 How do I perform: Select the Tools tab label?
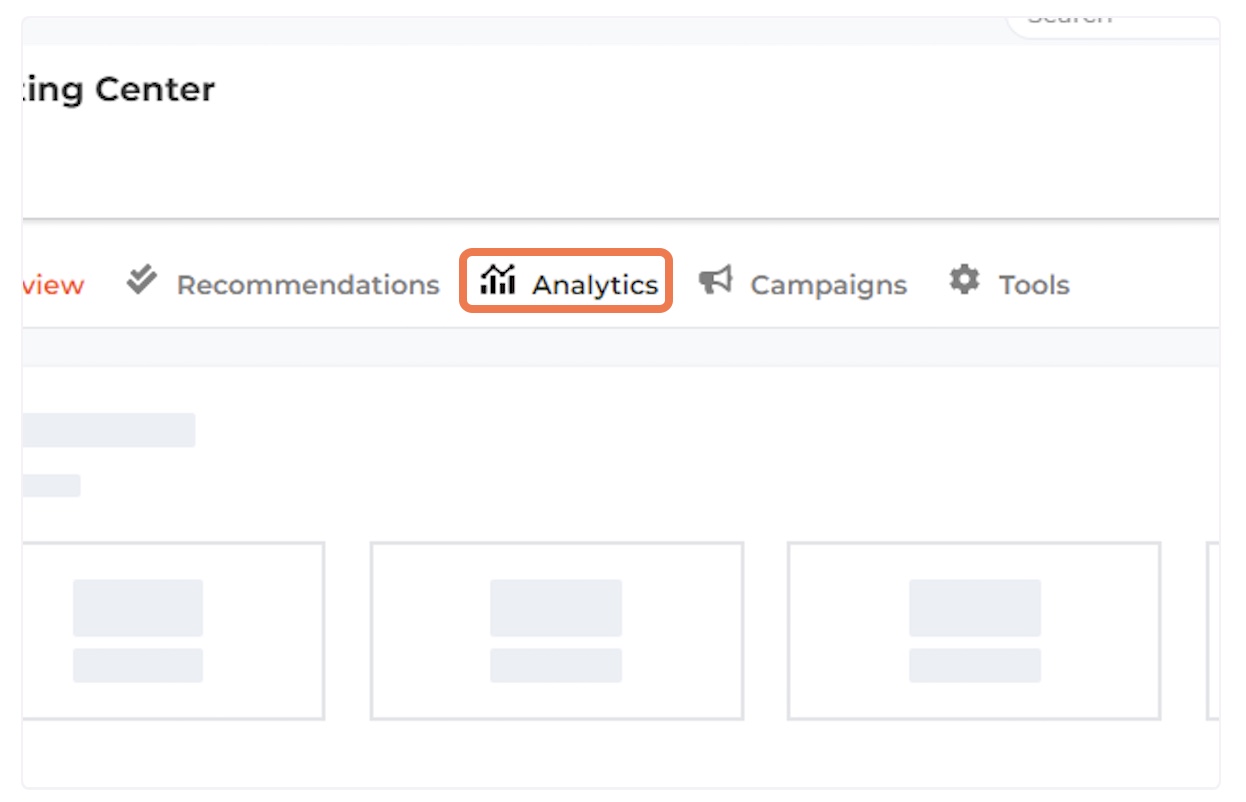[1034, 285]
